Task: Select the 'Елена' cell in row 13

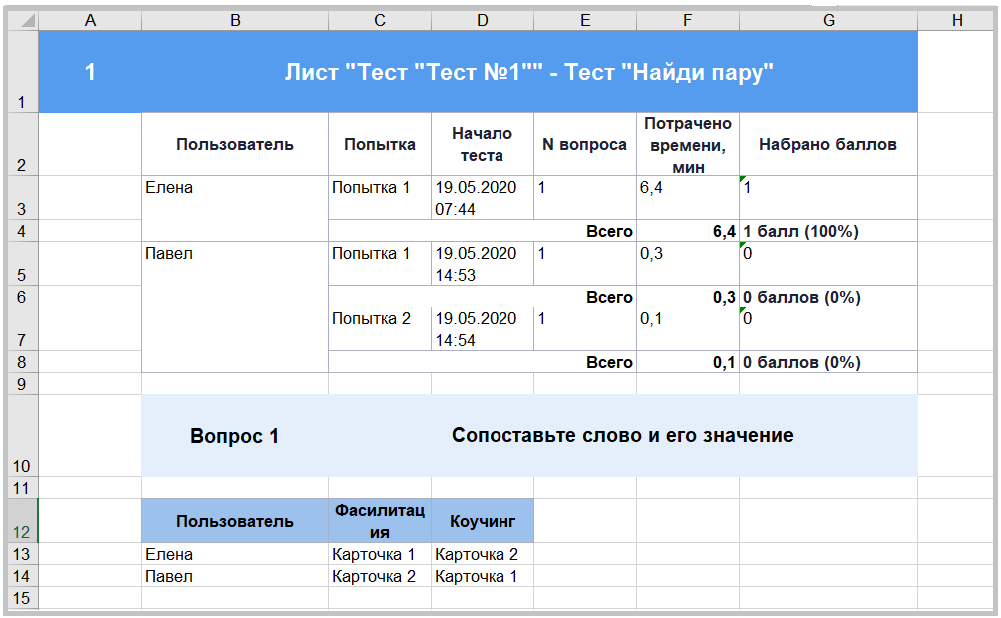Action: tap(235, 554)
